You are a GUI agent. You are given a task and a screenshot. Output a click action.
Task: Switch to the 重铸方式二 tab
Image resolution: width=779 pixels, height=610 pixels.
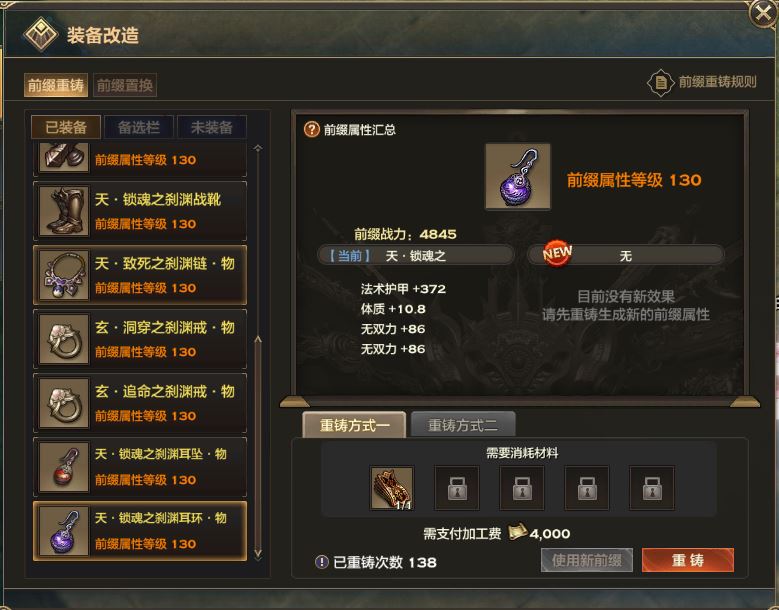(463, 425)
